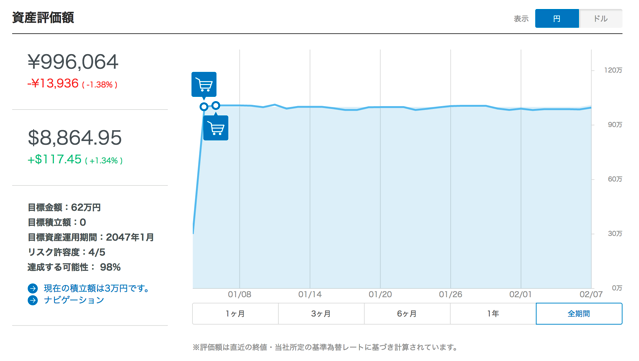
Task: Click the arrow icon beside 現在の積立額は3万円です
Action: (33, 288)
